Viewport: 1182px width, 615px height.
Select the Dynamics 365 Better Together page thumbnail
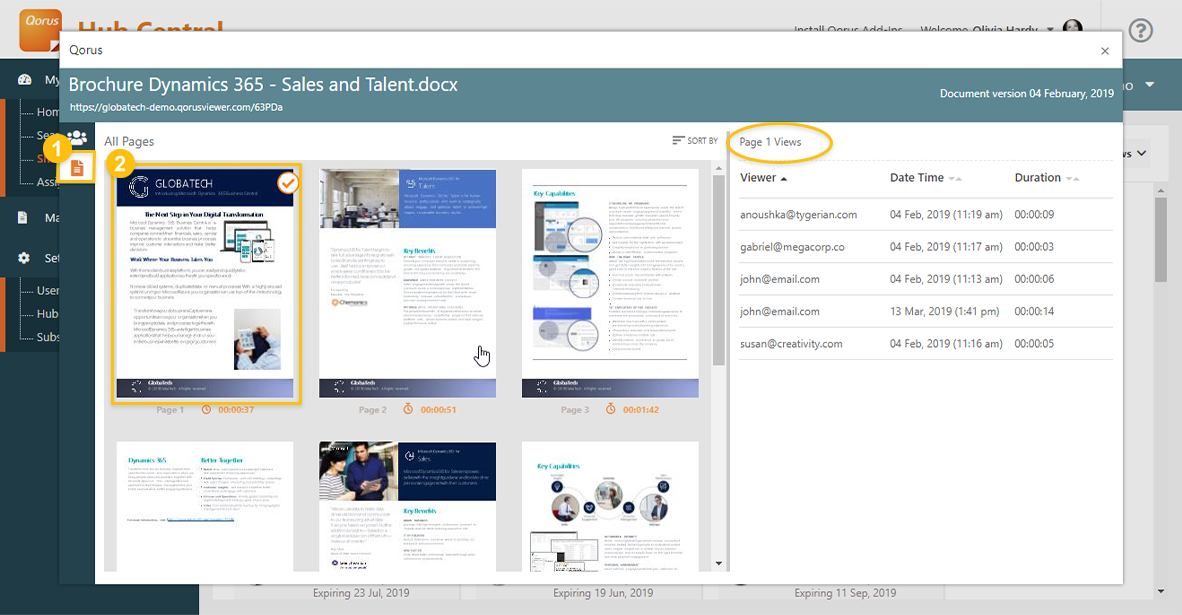205,506
